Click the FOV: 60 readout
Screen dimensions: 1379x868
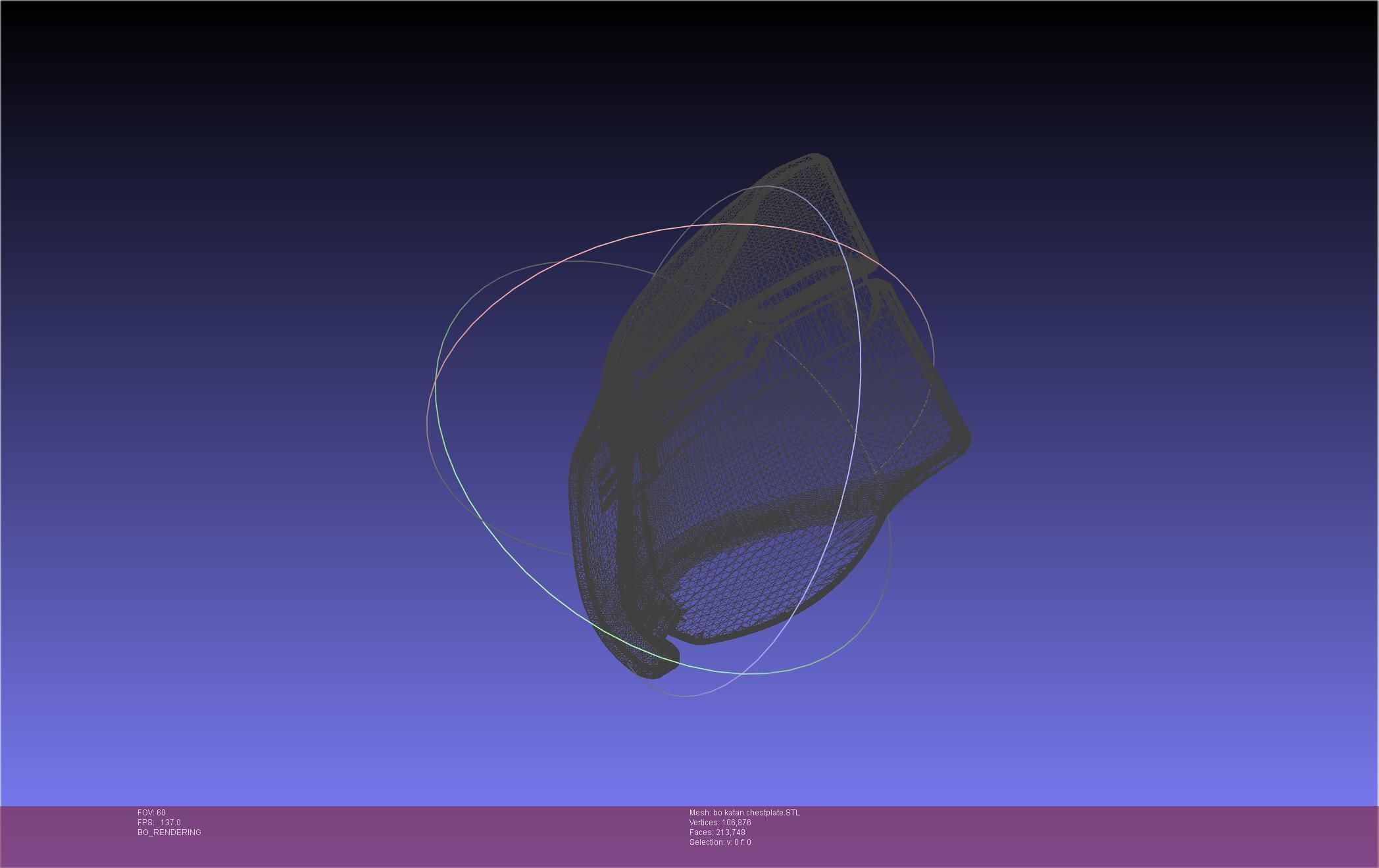point(151,813)
